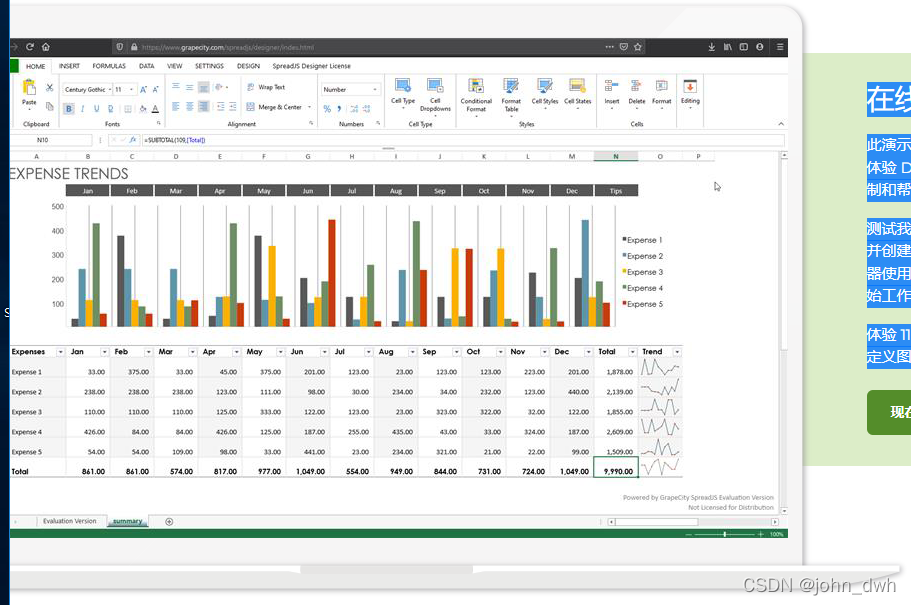Click the Delete icon in Cells group
This screenshot has width=911, height=605.
tap(636, 85)
